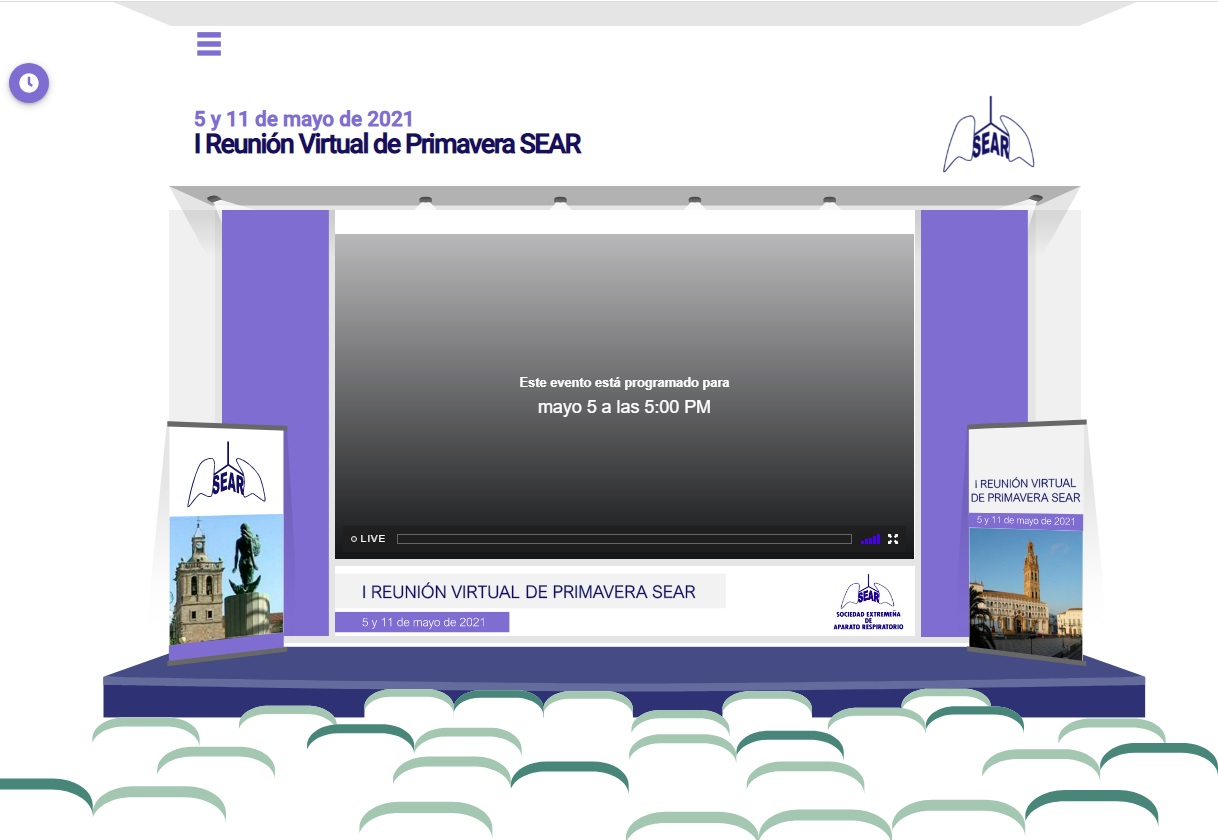Click Sociedad Extremeña de Aparato Respiratorio logo
Screen dimensions: 1218x840
point(868,604)
